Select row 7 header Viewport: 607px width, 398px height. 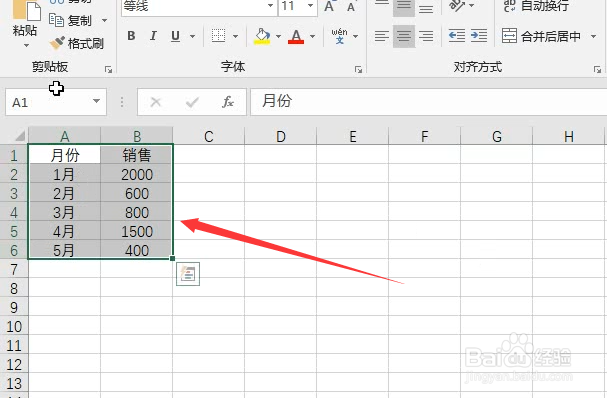point(14,269)
